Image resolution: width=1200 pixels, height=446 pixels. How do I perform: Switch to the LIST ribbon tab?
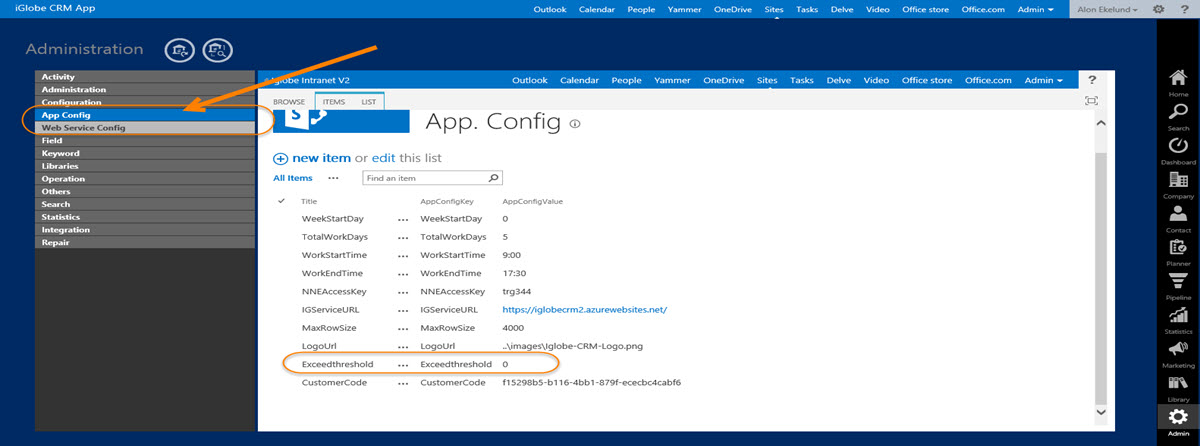369,101
